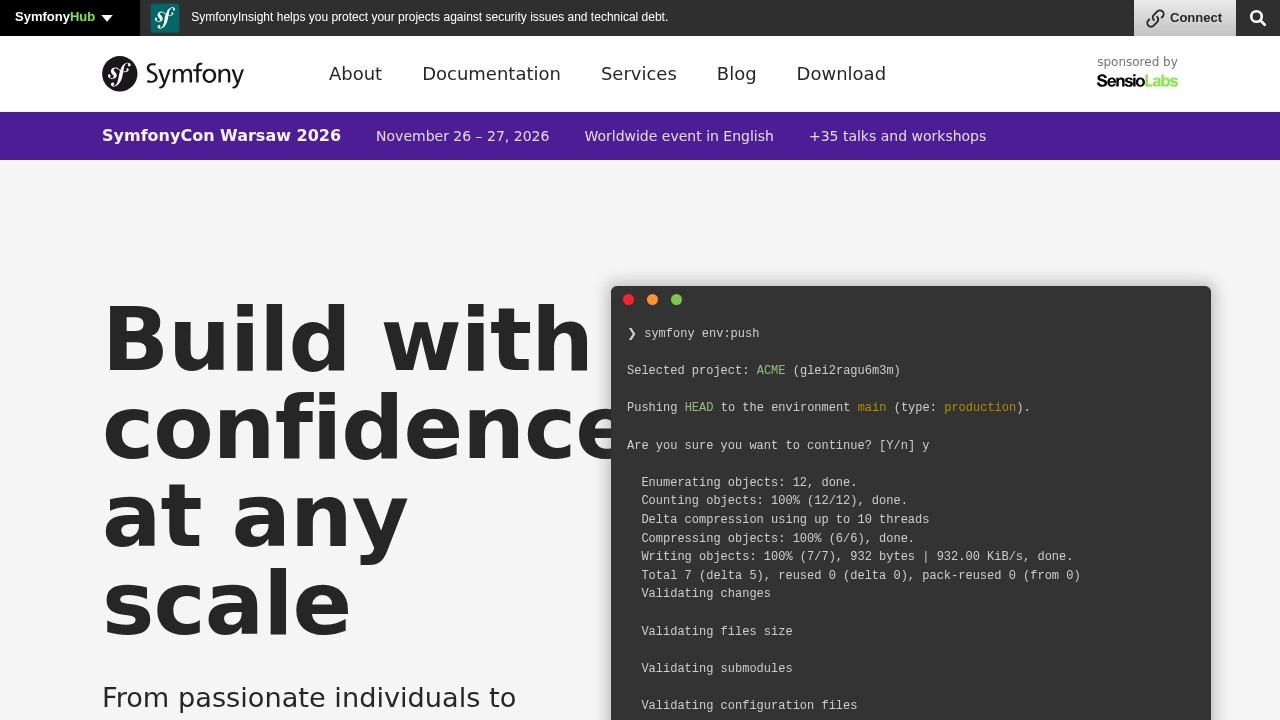Click the Validating changes line

coord(706,593)
